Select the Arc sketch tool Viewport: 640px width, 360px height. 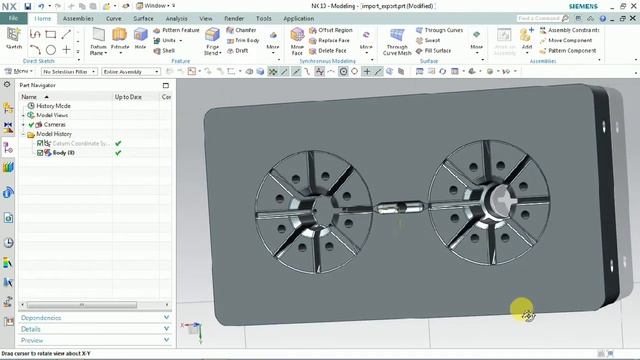[x=35, y=50]
